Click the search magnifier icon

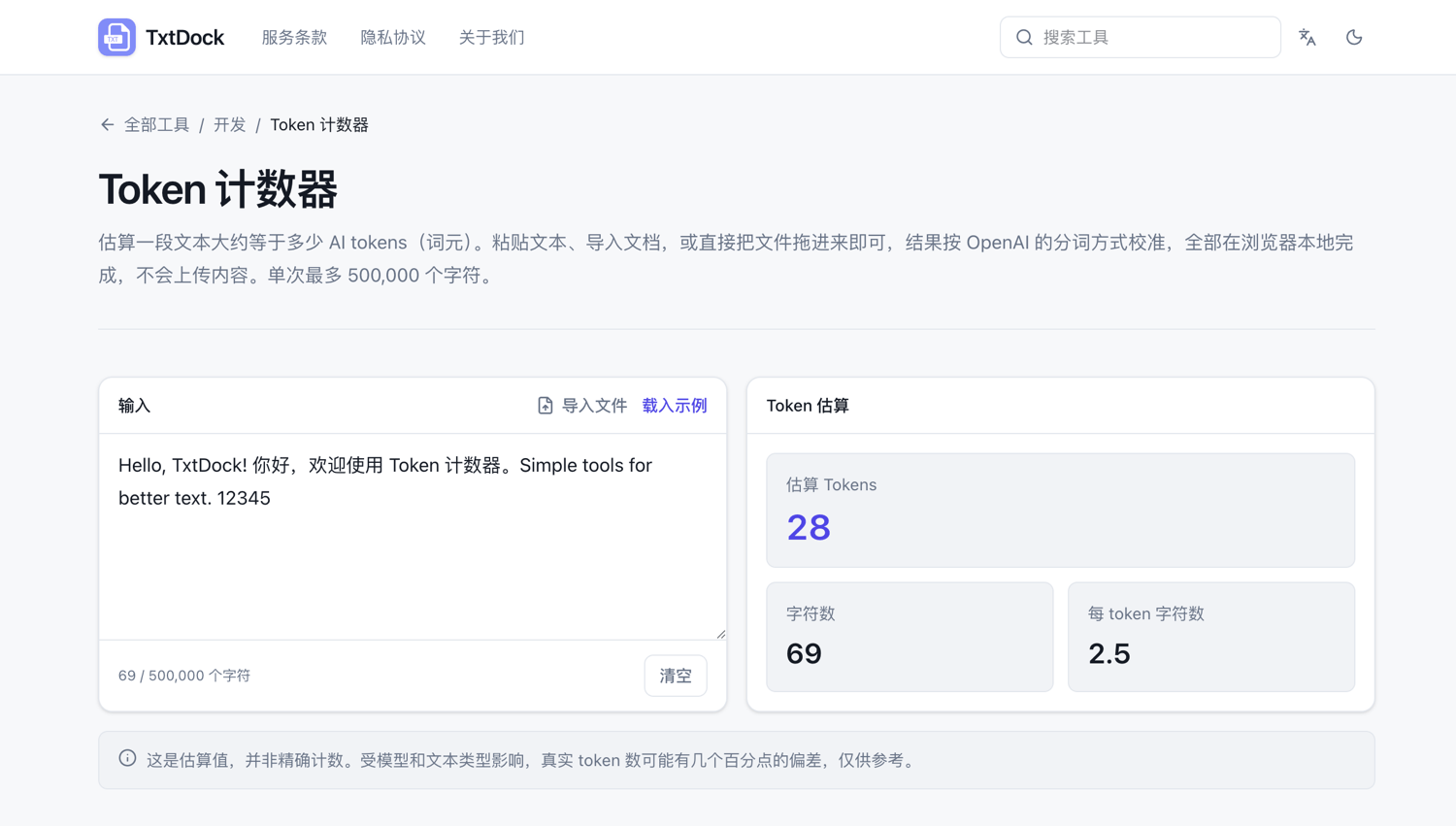(x=1024, y=37)
